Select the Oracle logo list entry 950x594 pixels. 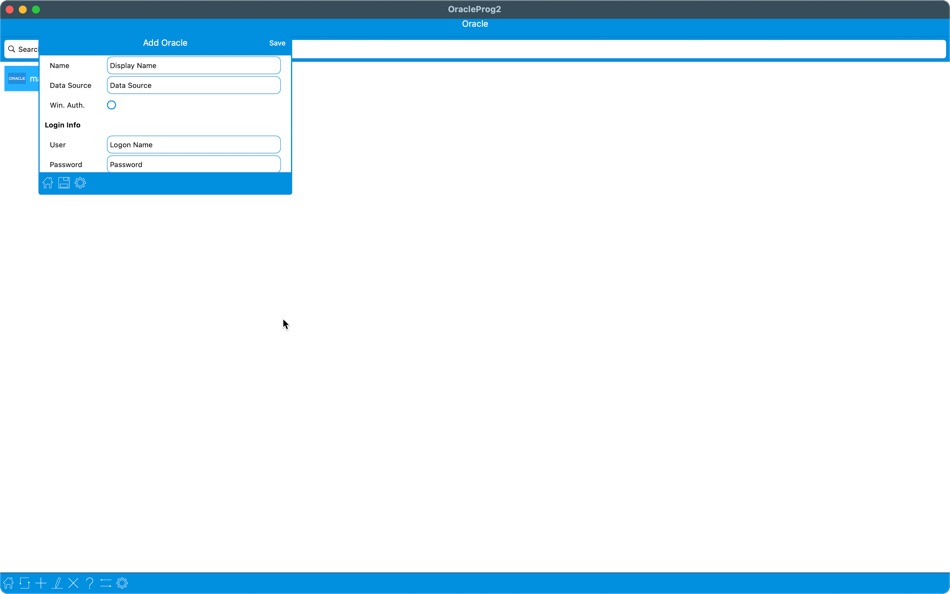[x=21, y=79]
